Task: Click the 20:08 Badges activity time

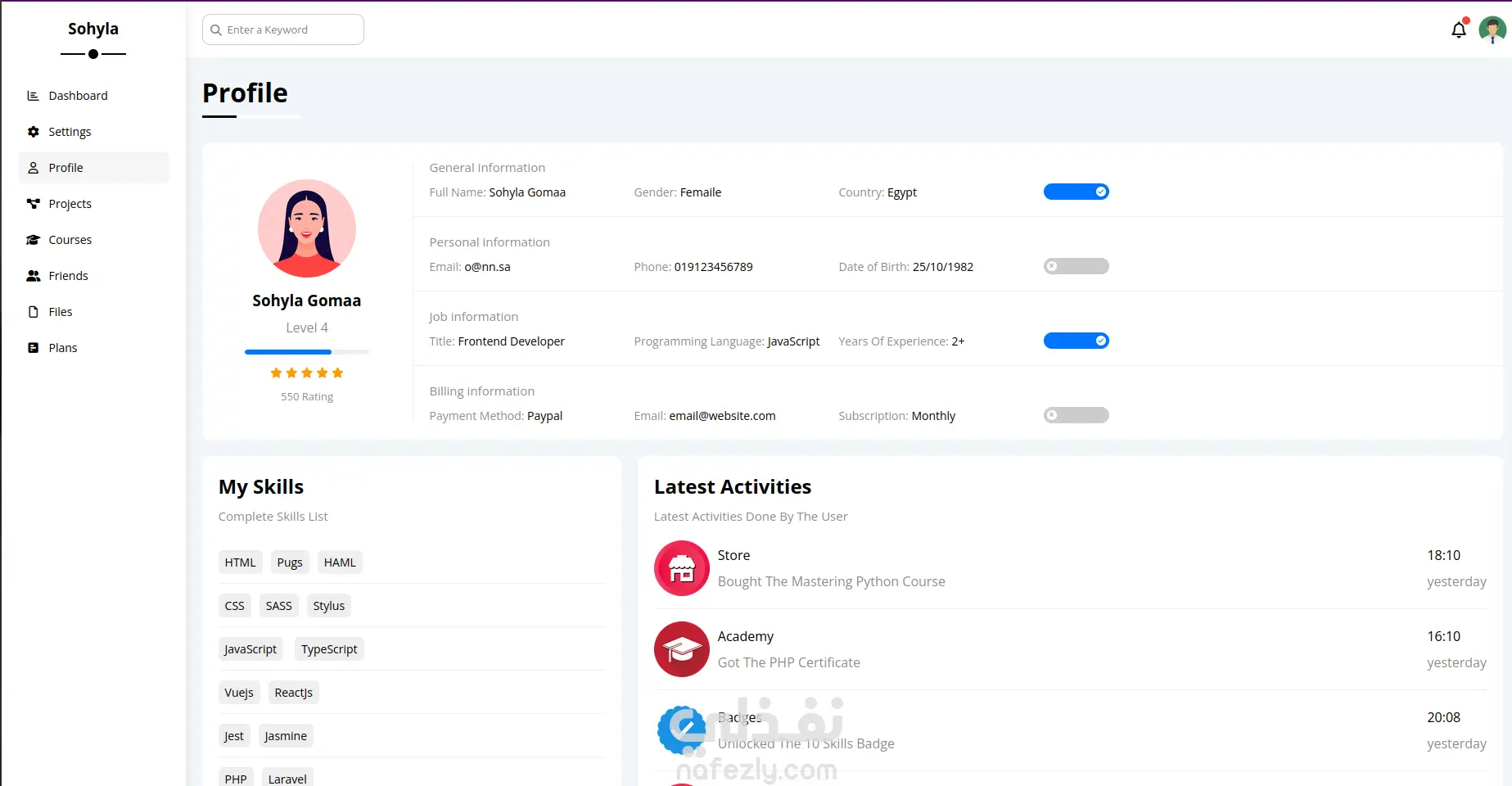Action: click(1444, 717)
